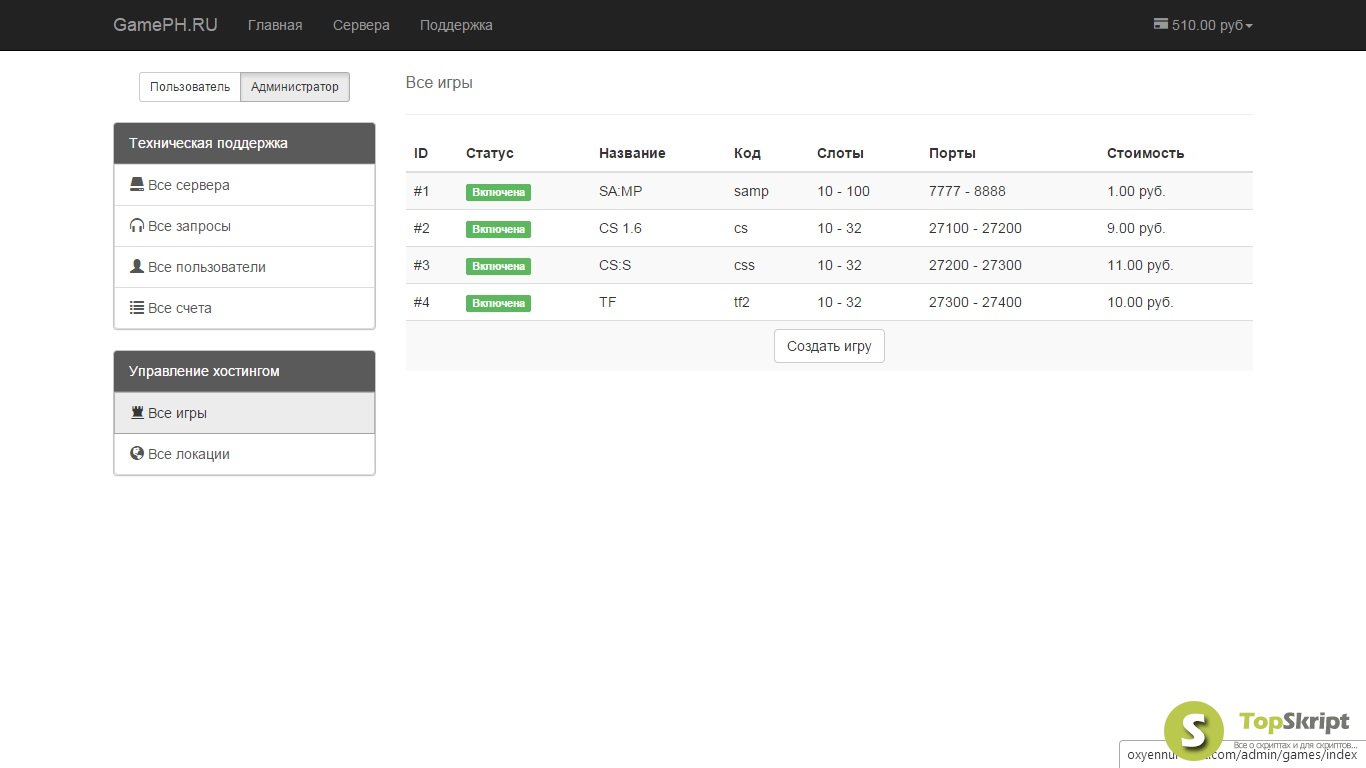Click the 10.00 руб. price cell
Viewport: 1366px width, 768px height.
1140,302
